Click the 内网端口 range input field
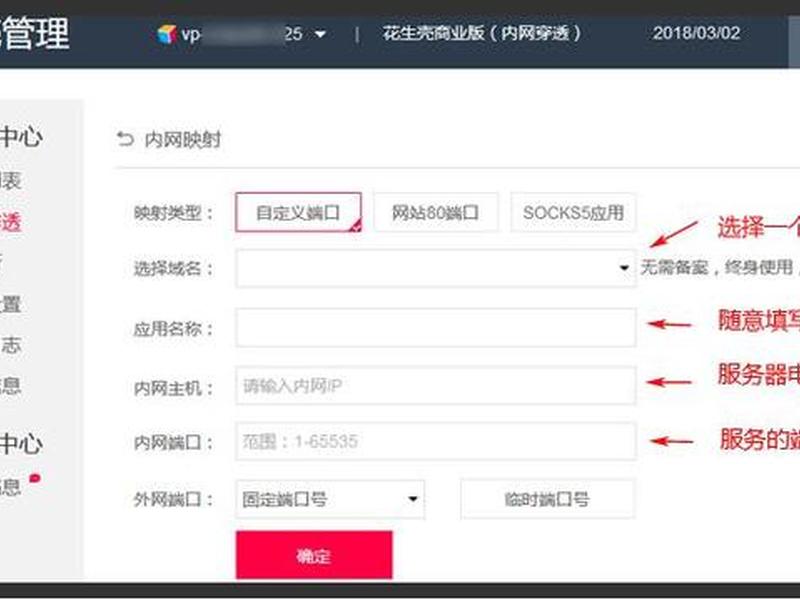This screenshot has height=600, width=800. pos(436,441)
